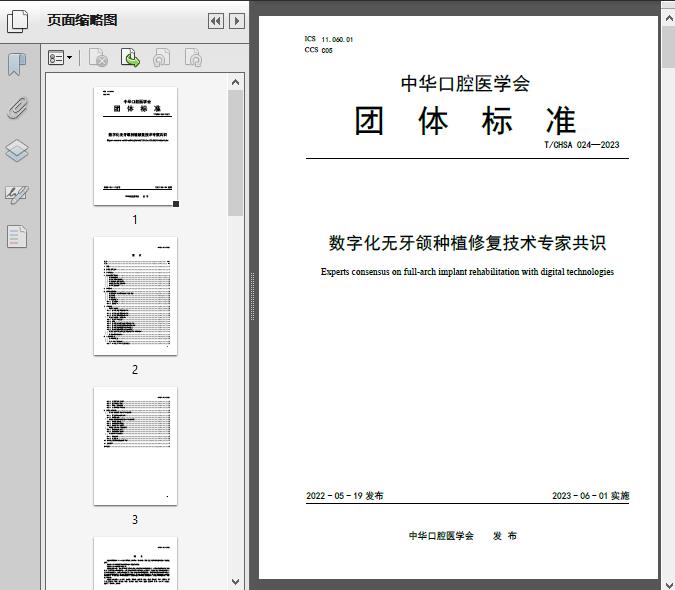This screenshot has width=675, height=590.
Task: Click the 页面缩略图 panel title
Action: tap(82, 20)
